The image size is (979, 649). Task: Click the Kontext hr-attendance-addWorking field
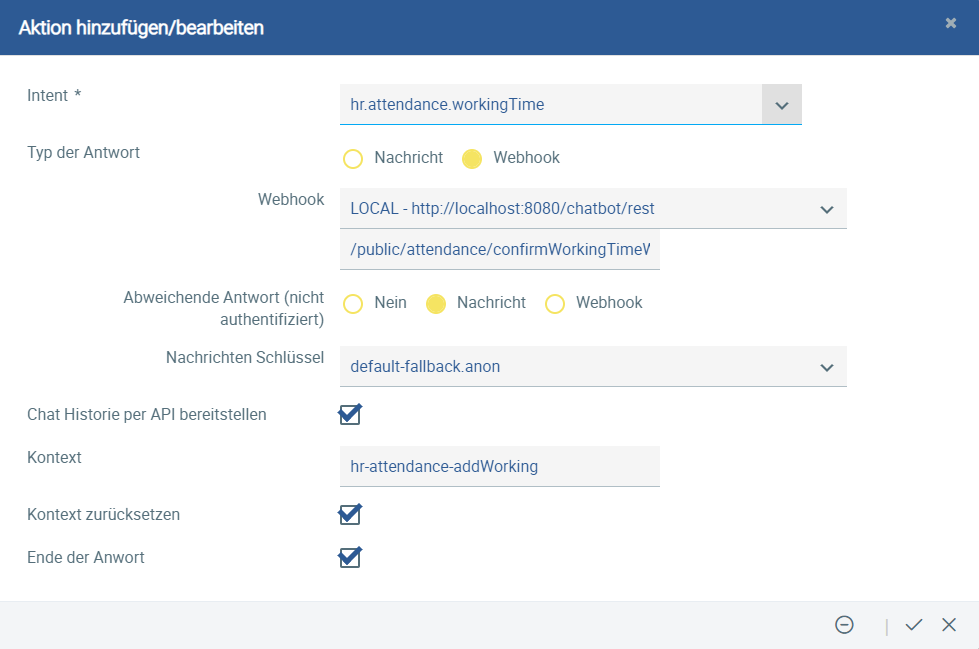click(499, 467)
